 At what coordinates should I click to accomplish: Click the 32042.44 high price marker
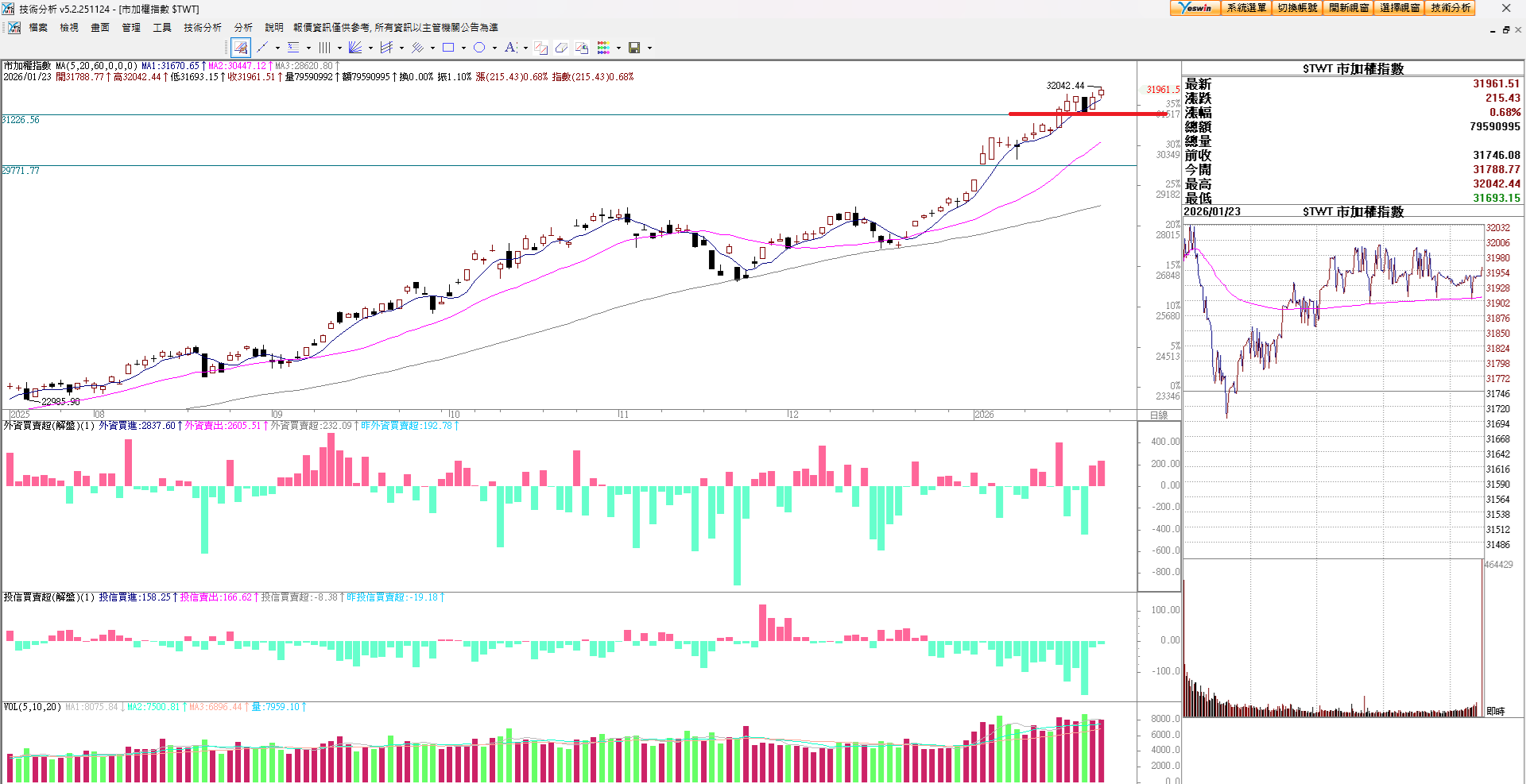point(1065,86)
